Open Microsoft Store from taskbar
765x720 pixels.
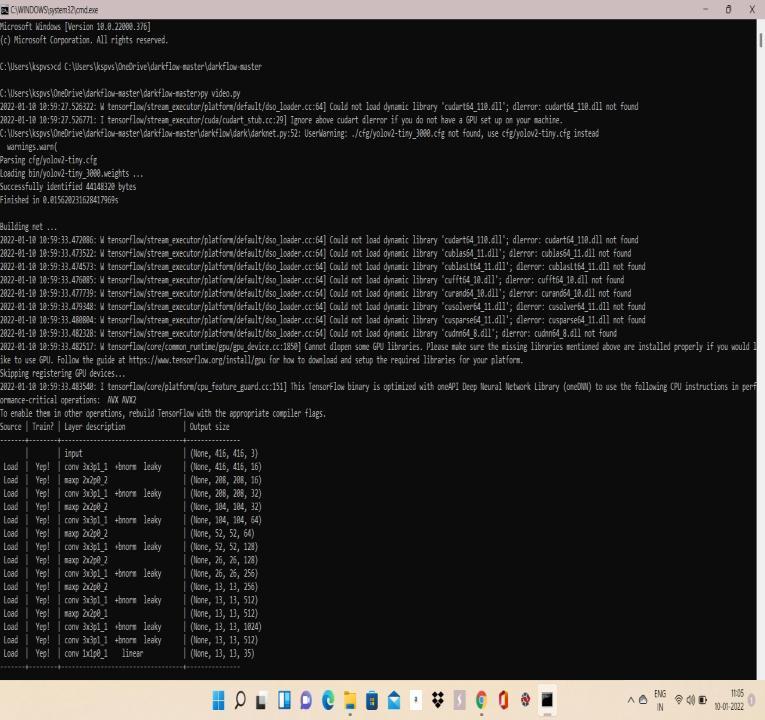point(372,700)
